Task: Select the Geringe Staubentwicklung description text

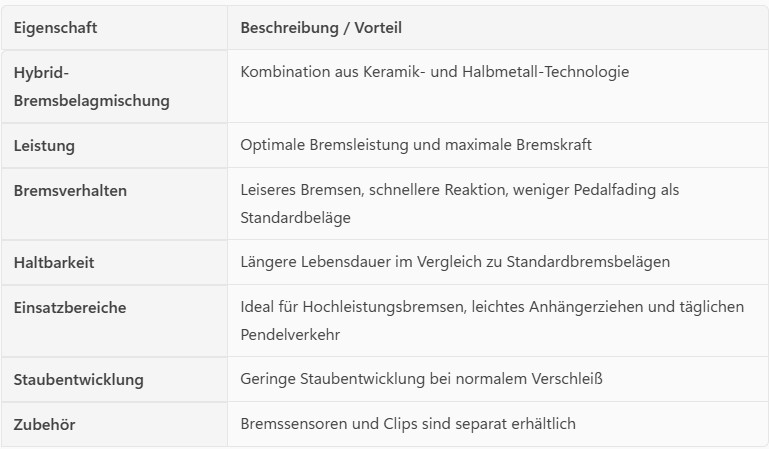Action: 421,379
